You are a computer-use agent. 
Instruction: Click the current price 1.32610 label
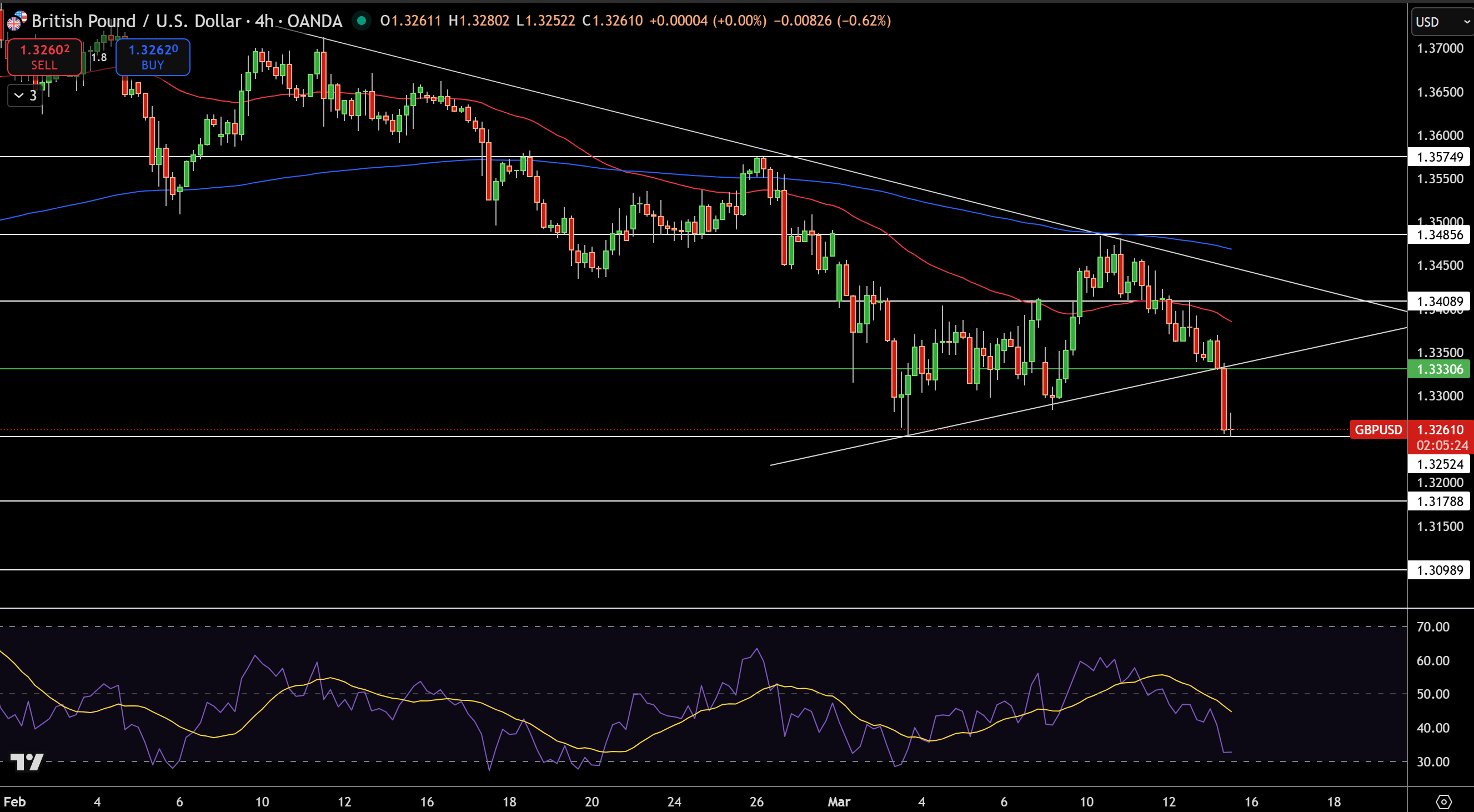click(1440, 430)
